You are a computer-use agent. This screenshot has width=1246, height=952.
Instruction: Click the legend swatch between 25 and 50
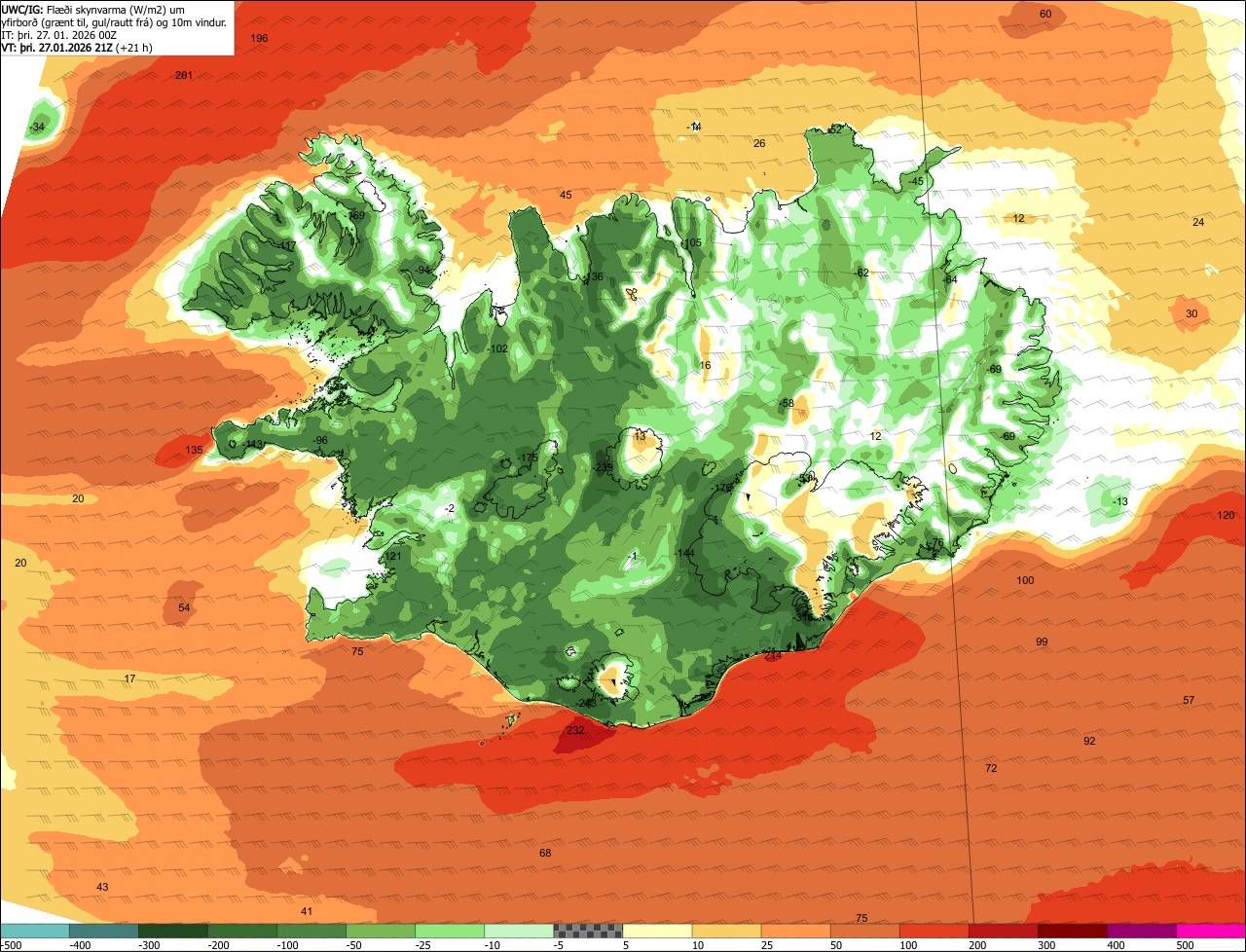point(796,931)
